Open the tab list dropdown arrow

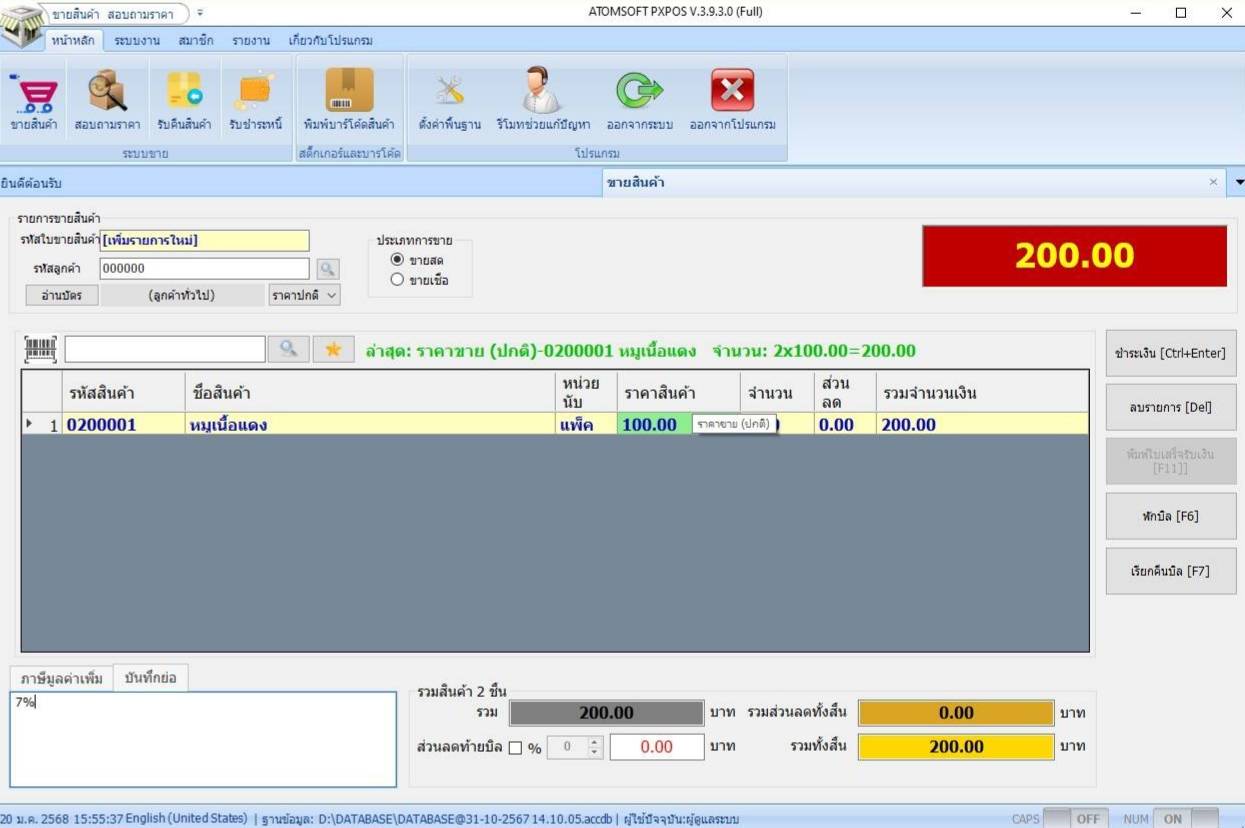[x=1239, y=182]
